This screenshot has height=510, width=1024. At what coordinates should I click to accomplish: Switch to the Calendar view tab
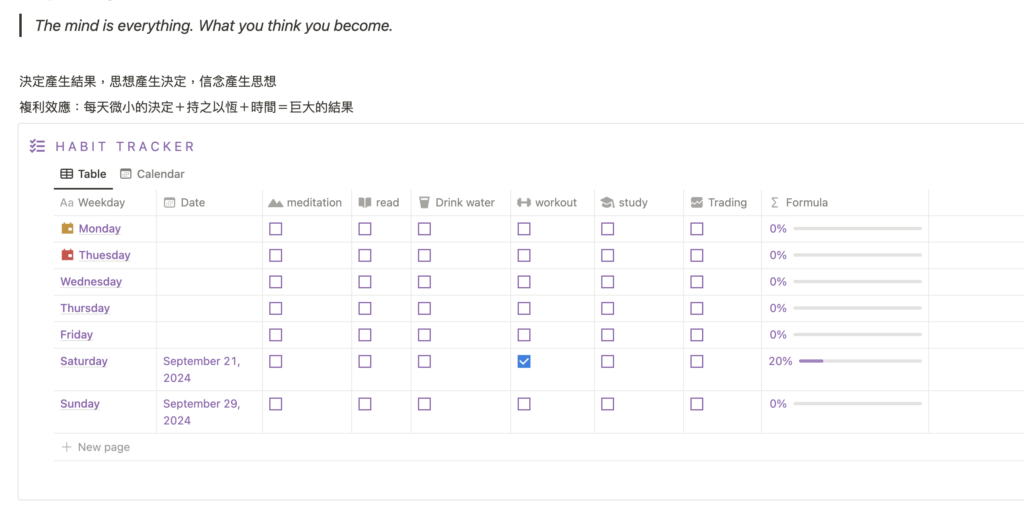pos(152,174)
